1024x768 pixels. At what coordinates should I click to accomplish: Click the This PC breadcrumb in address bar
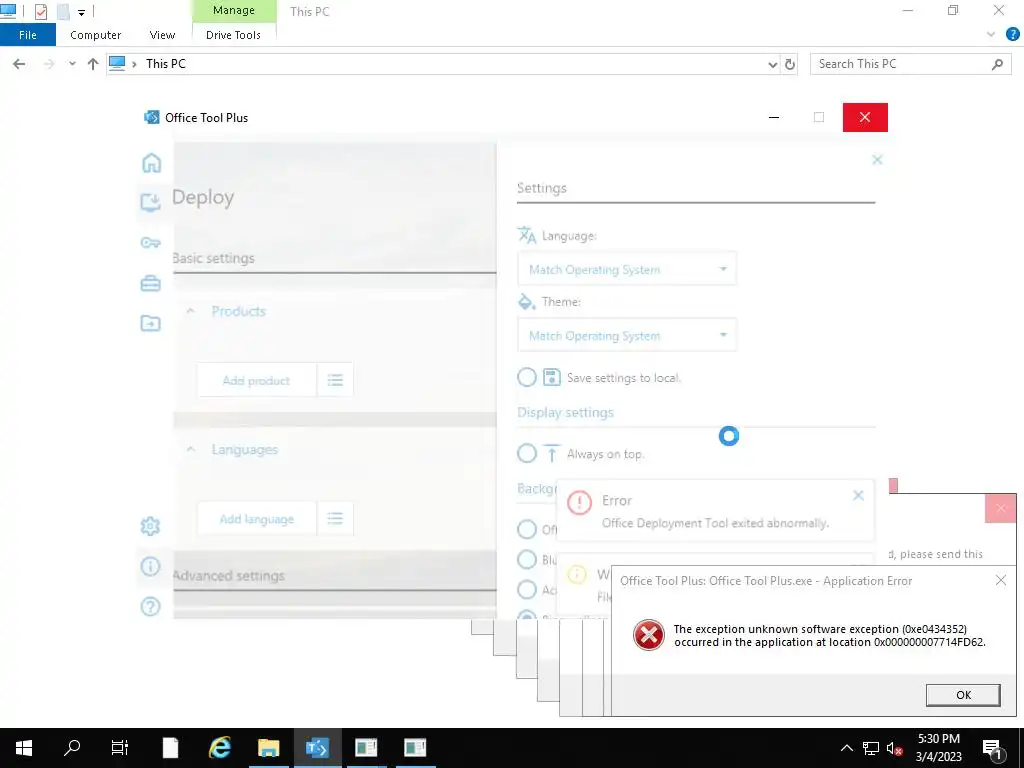pos(165,64)
